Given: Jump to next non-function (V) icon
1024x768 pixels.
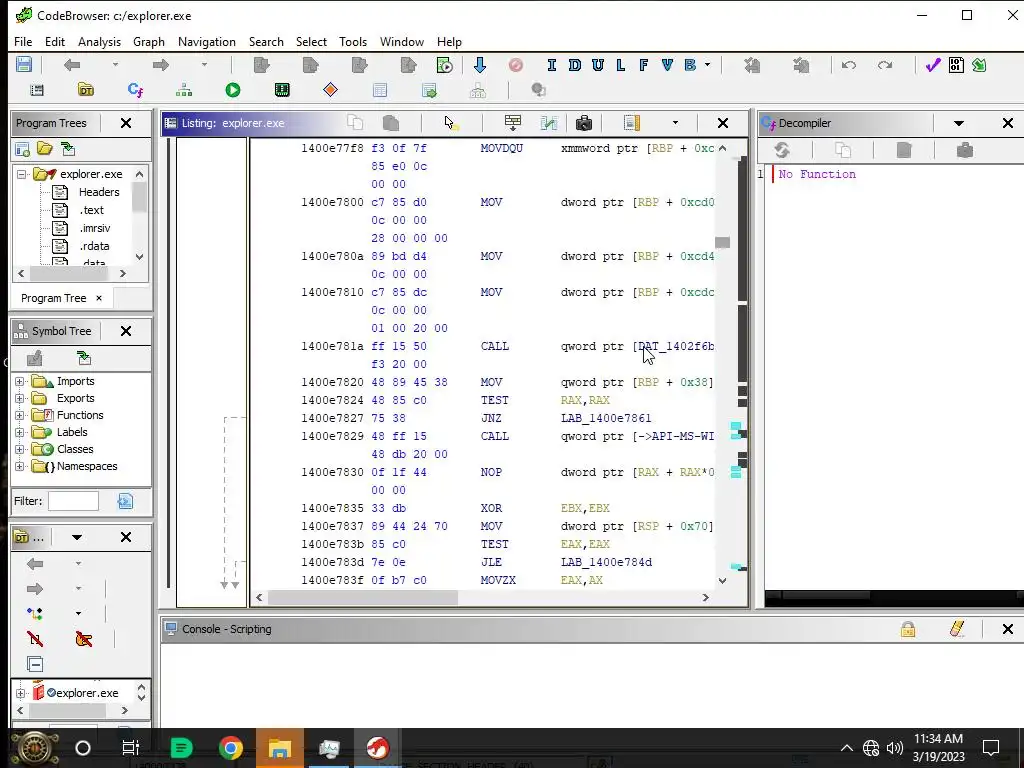Looking at the screenshot, I should [x=667, y=65].
